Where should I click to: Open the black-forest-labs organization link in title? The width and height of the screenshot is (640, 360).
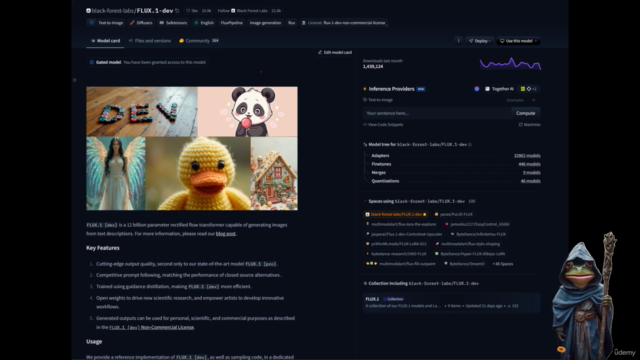(x=113, y=11)
